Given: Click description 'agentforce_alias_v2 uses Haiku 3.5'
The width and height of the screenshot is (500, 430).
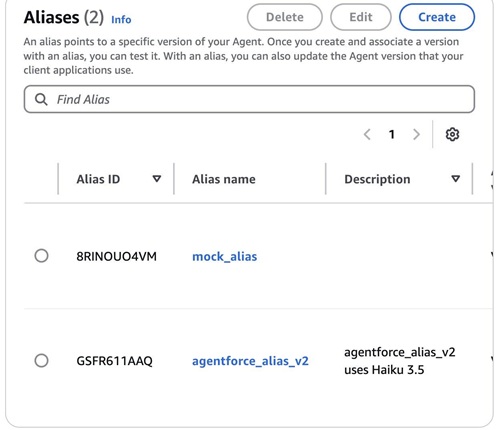Looking at the screenshot, I should point(400,361).
